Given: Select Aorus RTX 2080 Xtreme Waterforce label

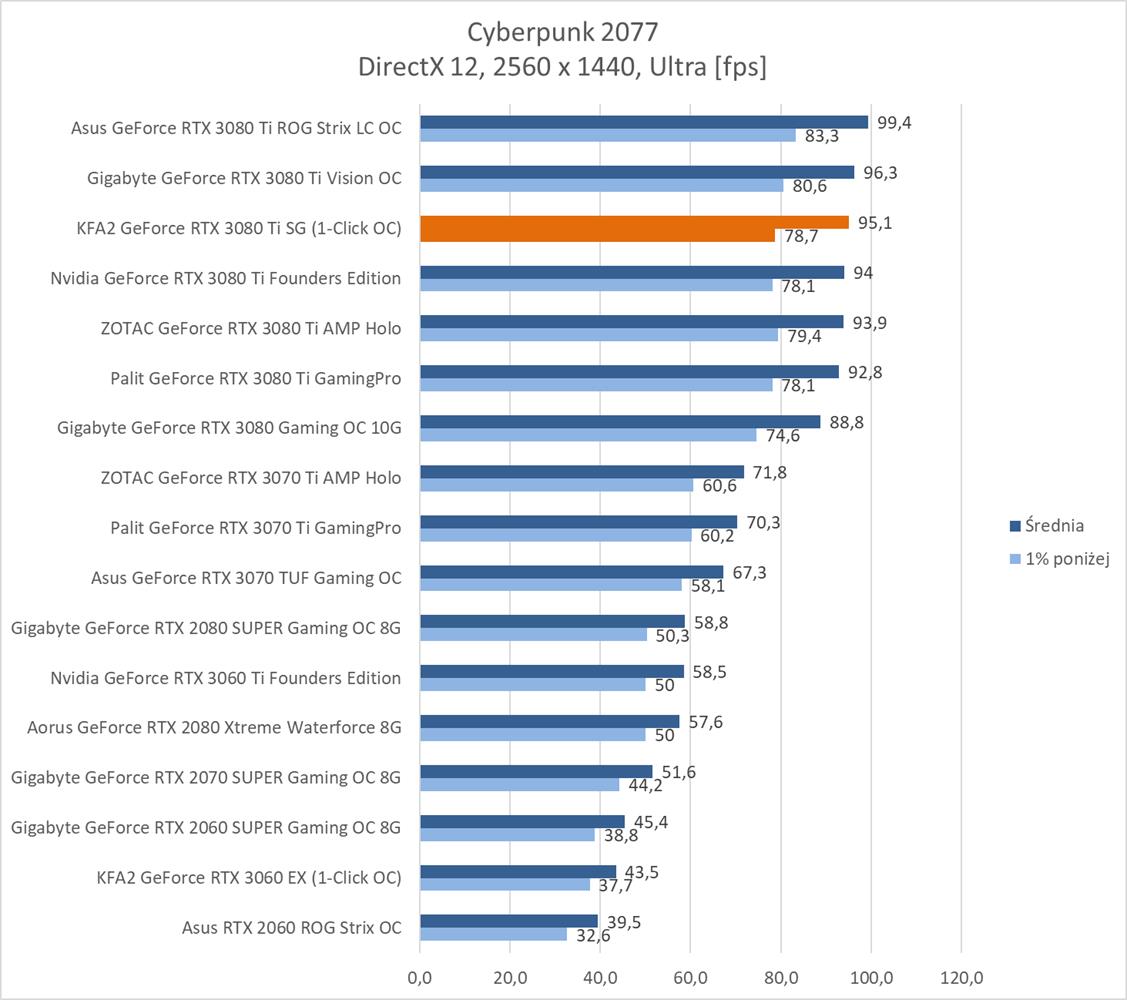Looking at the screenshot, I should pyautogui.click(x=214, y=728).
